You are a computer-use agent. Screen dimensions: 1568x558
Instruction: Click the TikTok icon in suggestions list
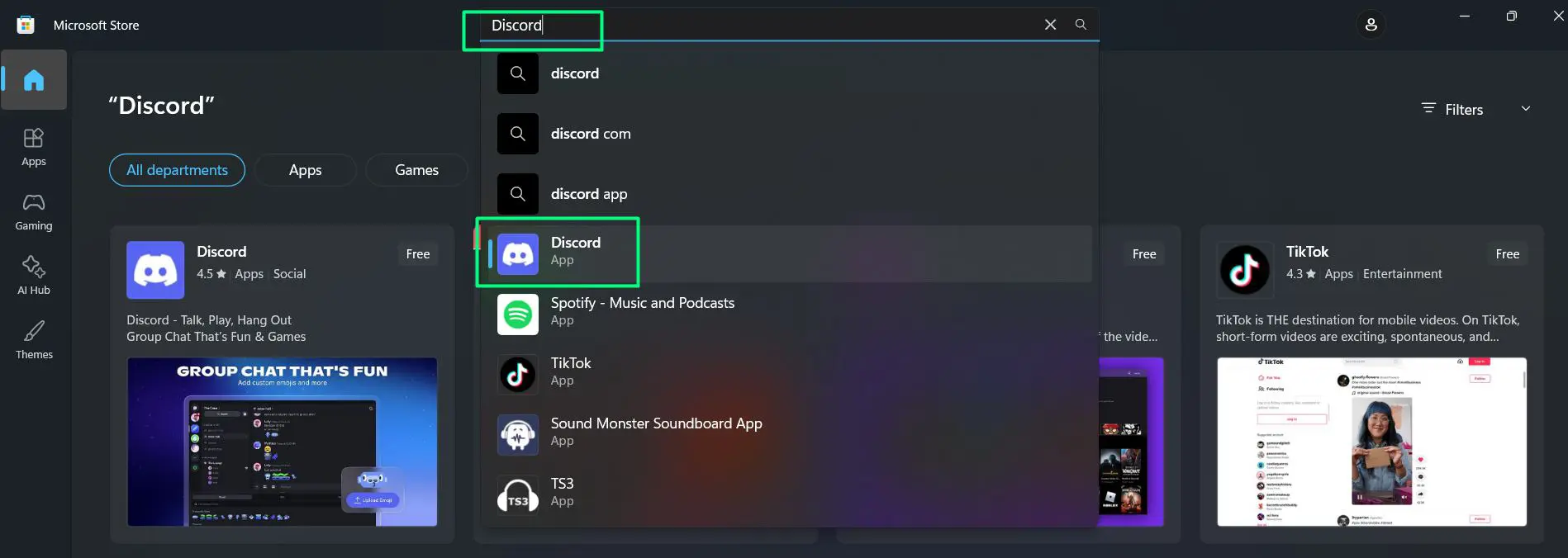[518, 375]
